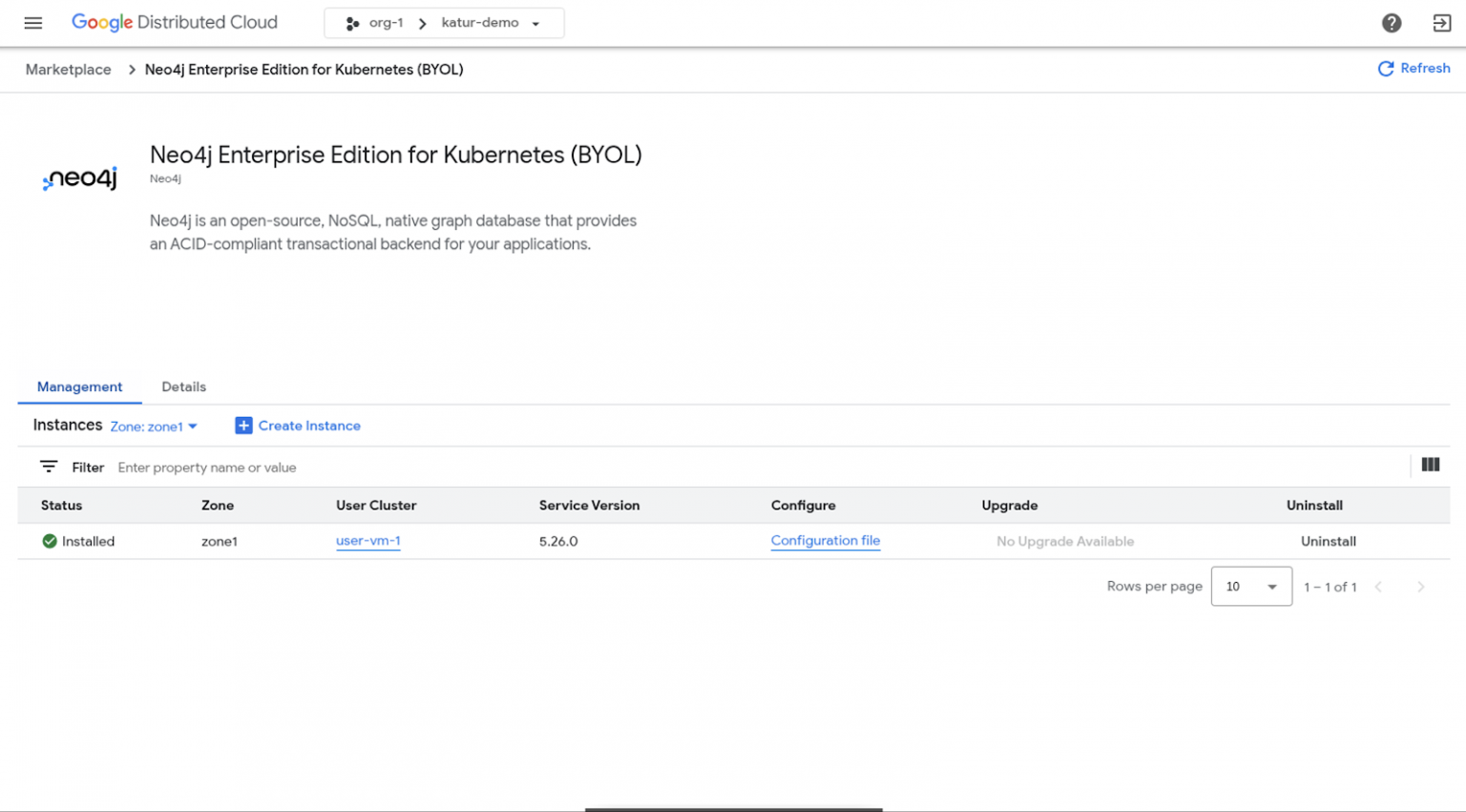This screenshot has width=1466, height=812.
Task: Click Uninstall for the installed instance
Action: pos(1328,540)
